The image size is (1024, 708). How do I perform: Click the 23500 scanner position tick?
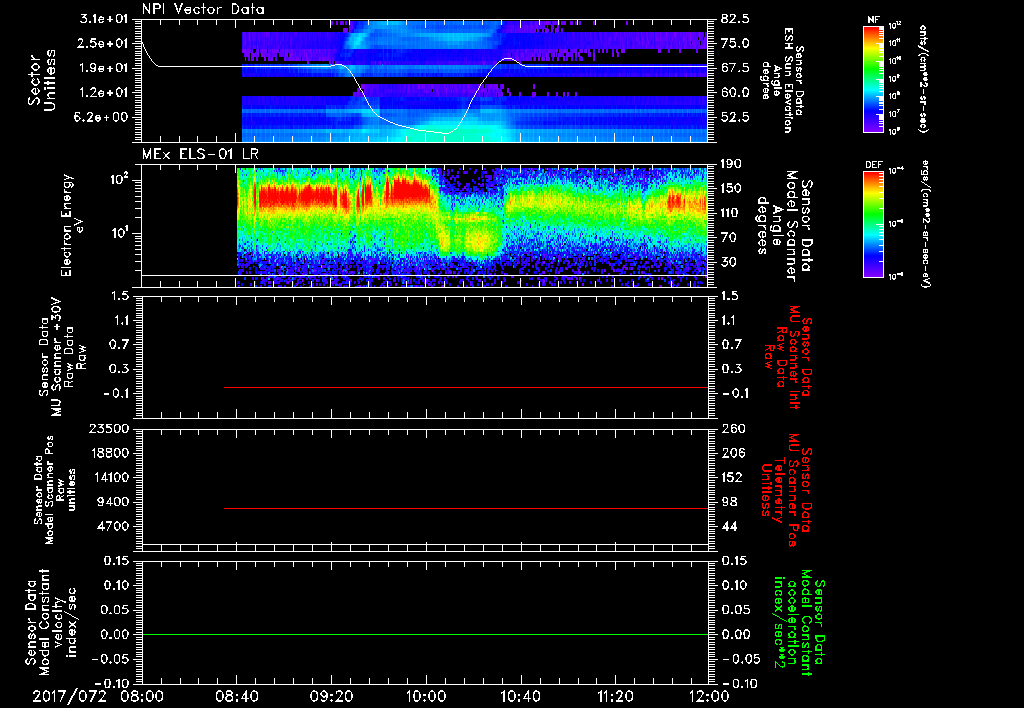108,428
